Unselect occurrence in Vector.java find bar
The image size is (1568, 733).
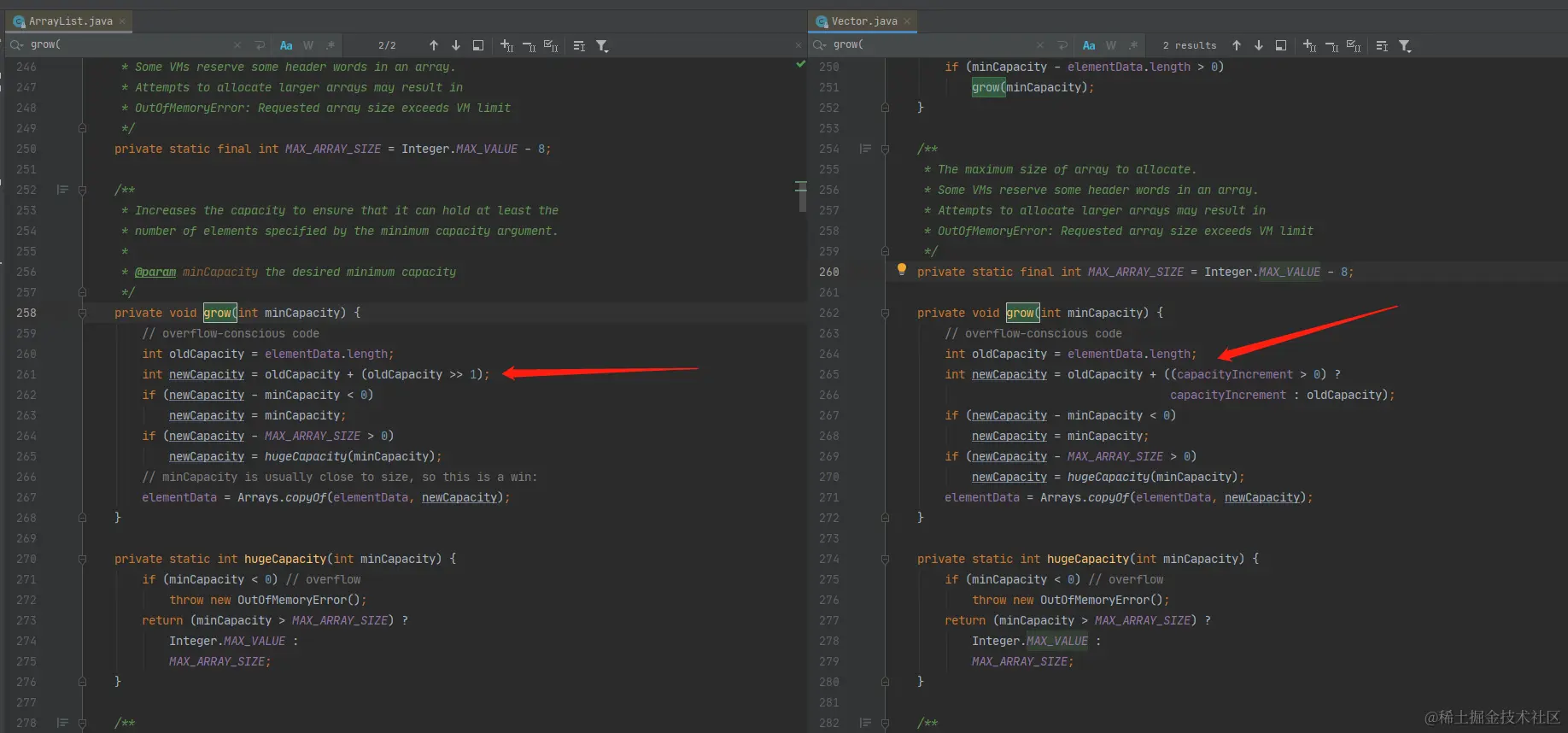coord(1331,45)
